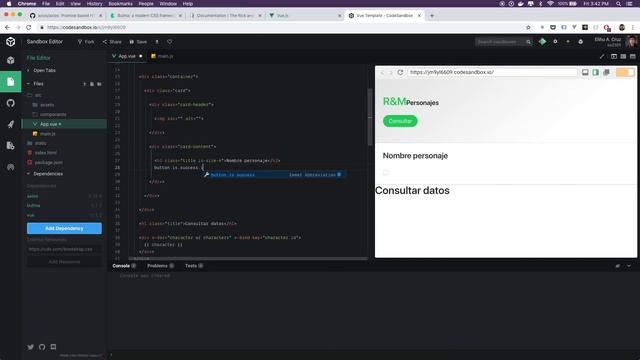Select App.vue in the file tree

click(64, 124)
